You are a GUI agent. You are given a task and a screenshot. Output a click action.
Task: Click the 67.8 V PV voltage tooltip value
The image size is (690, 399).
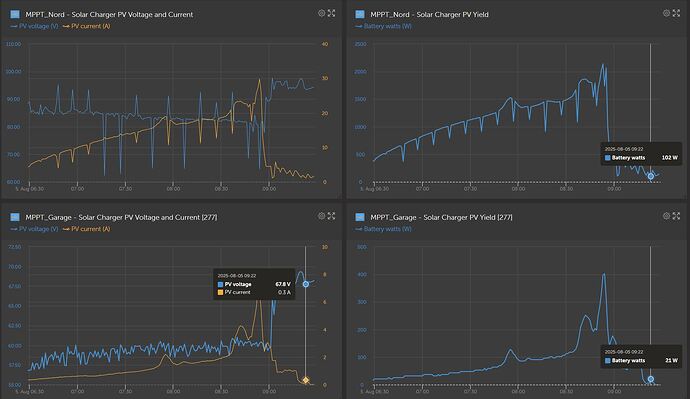(x=283, y=284)
